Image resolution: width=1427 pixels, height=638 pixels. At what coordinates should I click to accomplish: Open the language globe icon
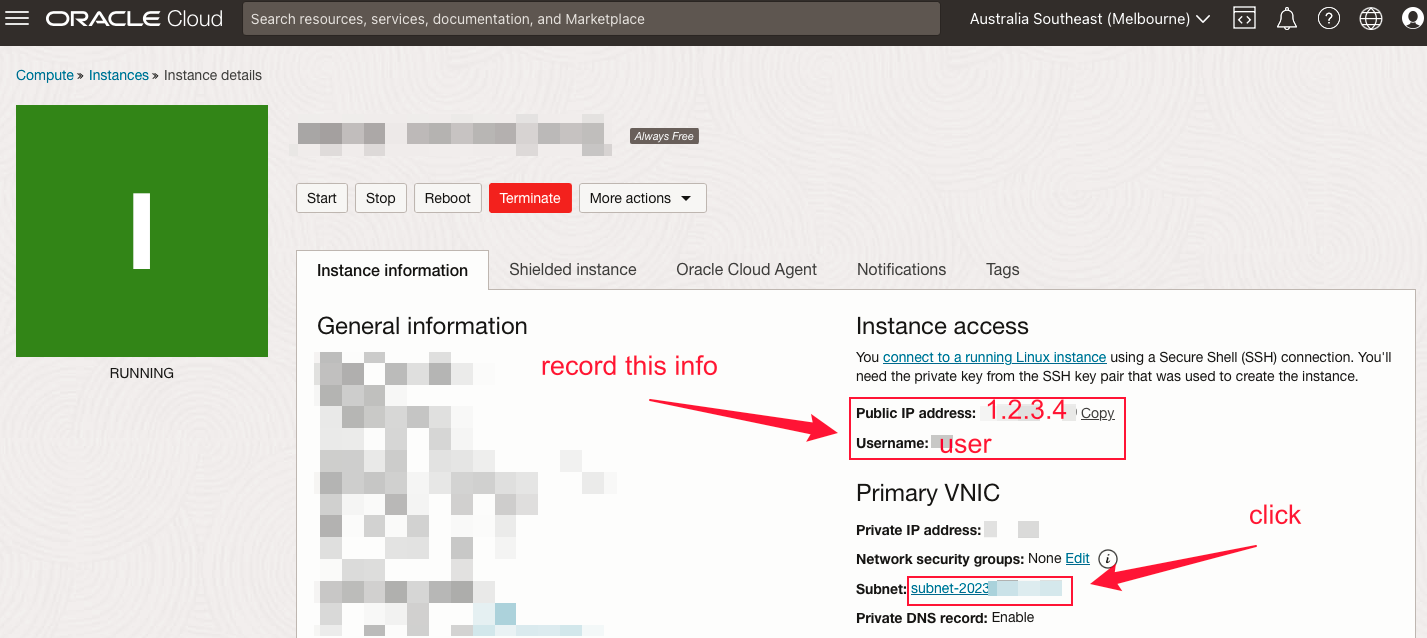tap(1371, 19)
